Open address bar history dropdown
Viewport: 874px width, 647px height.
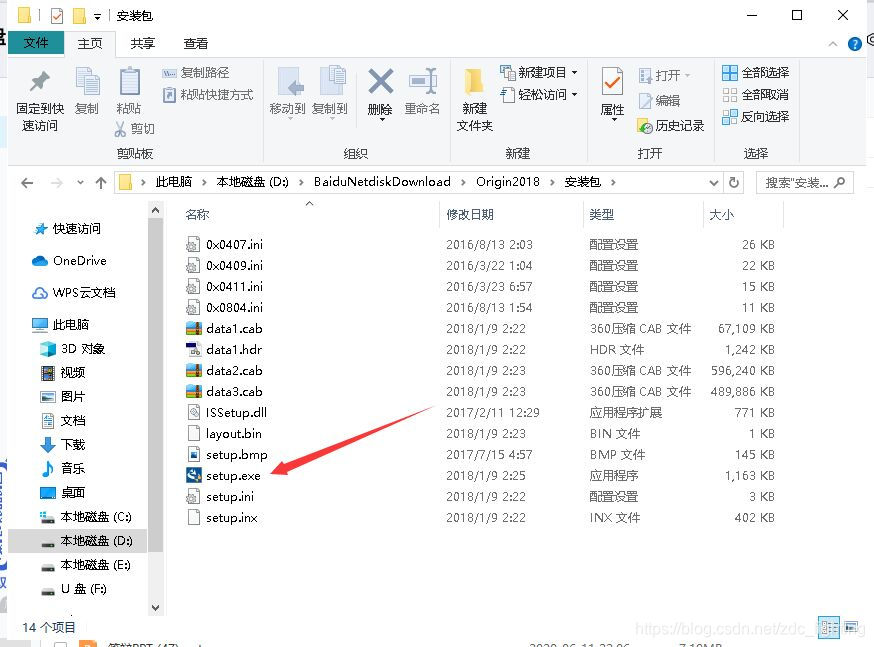click(x=713, y=183)
